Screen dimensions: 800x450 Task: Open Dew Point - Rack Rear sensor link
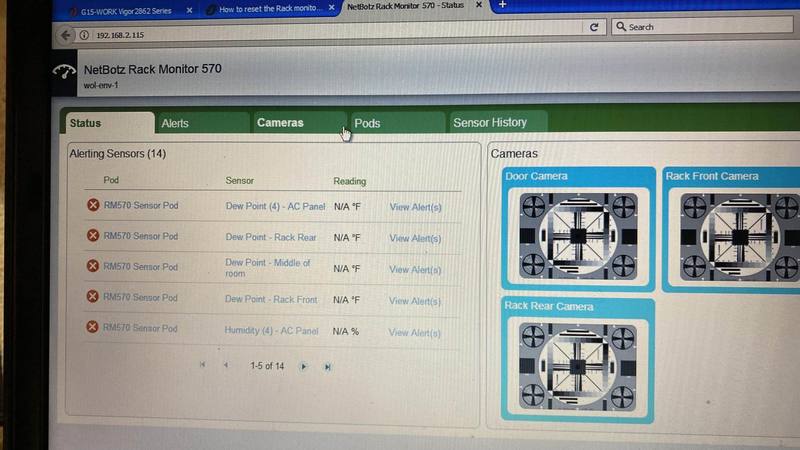coord(271,237)
